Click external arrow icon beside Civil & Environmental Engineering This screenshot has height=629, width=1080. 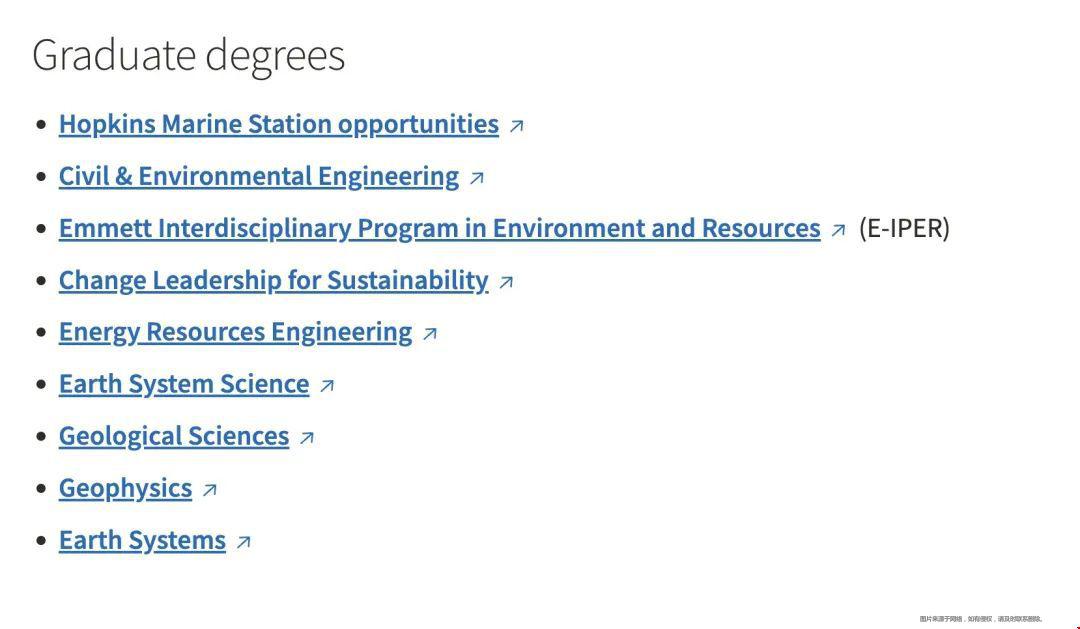(477, 178)
